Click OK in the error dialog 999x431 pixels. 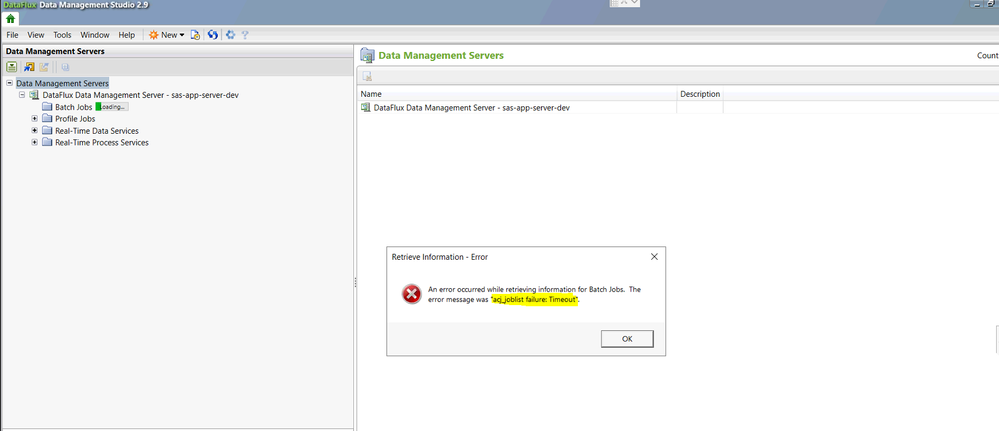click(x=627, y=339)
